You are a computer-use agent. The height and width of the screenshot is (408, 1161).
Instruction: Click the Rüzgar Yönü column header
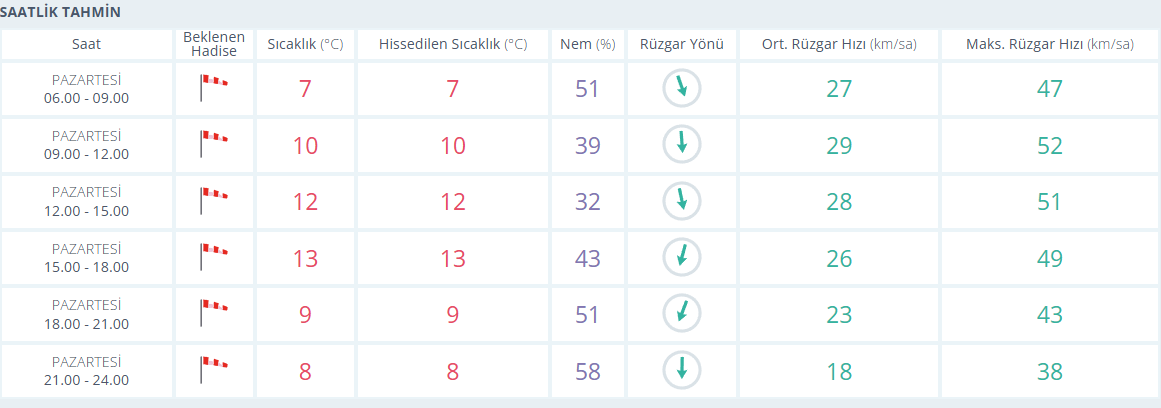(682, 44)
